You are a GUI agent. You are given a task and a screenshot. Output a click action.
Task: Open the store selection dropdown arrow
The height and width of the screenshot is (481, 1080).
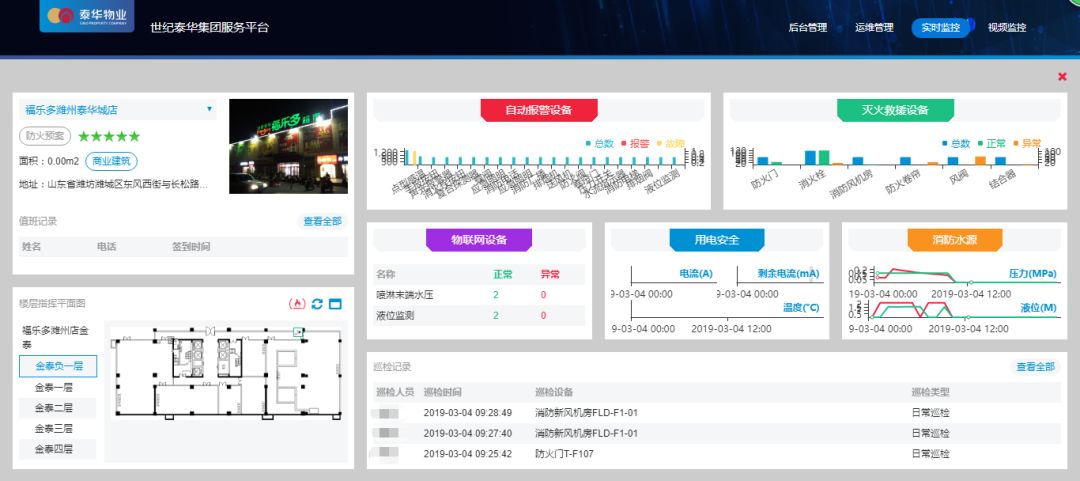(209, 109)
